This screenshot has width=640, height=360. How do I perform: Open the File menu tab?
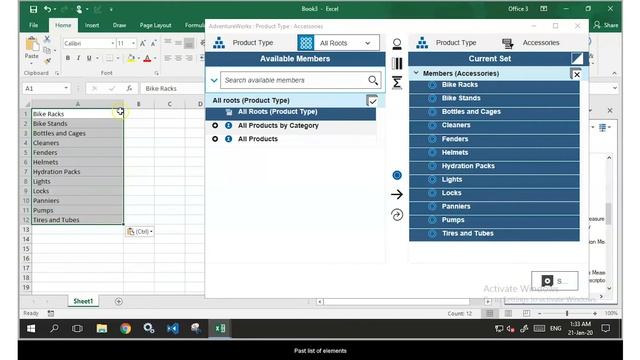[x=33, y=25]
